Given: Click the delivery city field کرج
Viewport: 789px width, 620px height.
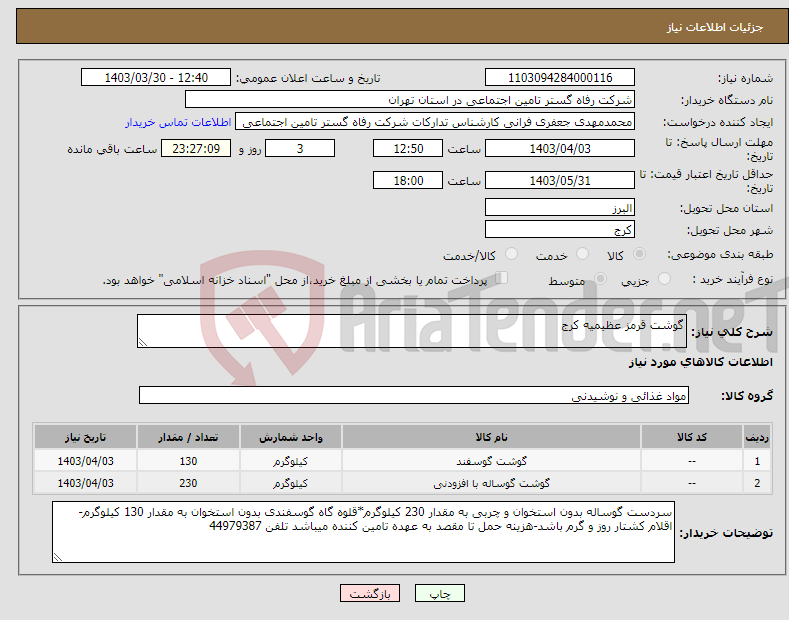Looking at the screenshot, I should (x=560, y=229).
